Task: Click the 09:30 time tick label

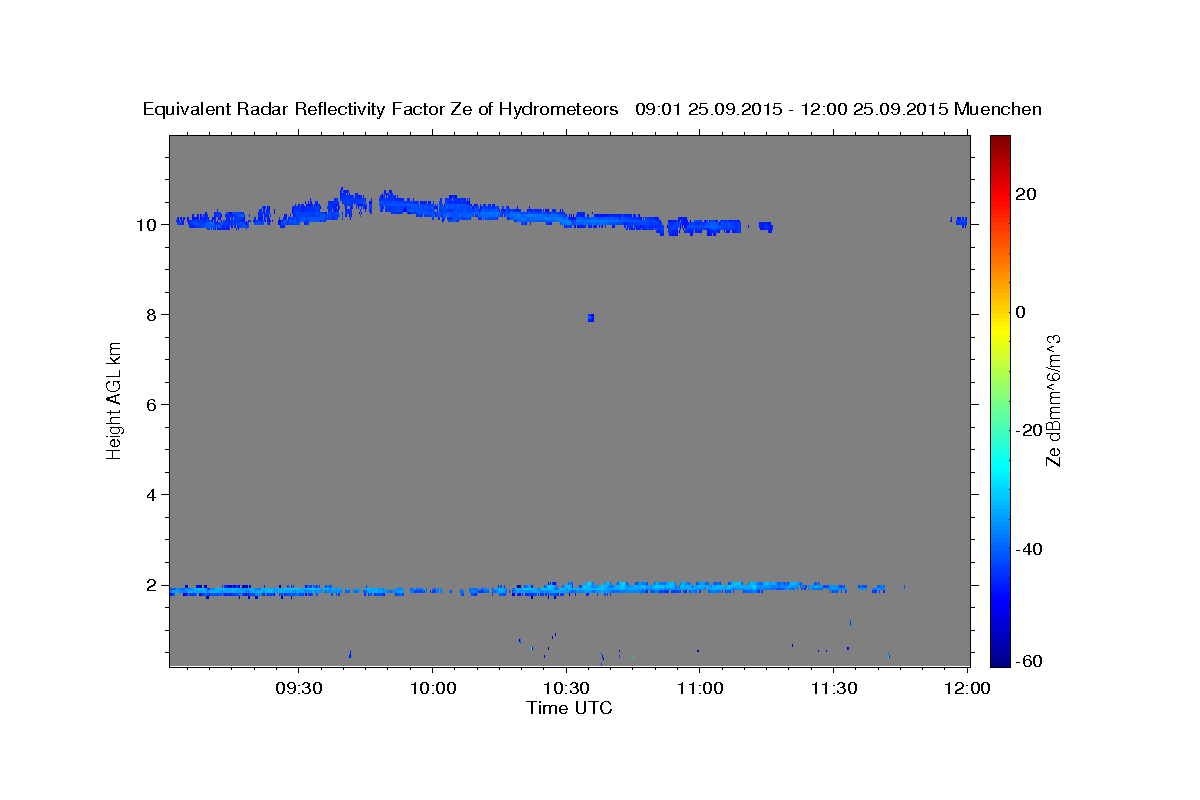Action: pyautogui.click(x=299, y=688)
